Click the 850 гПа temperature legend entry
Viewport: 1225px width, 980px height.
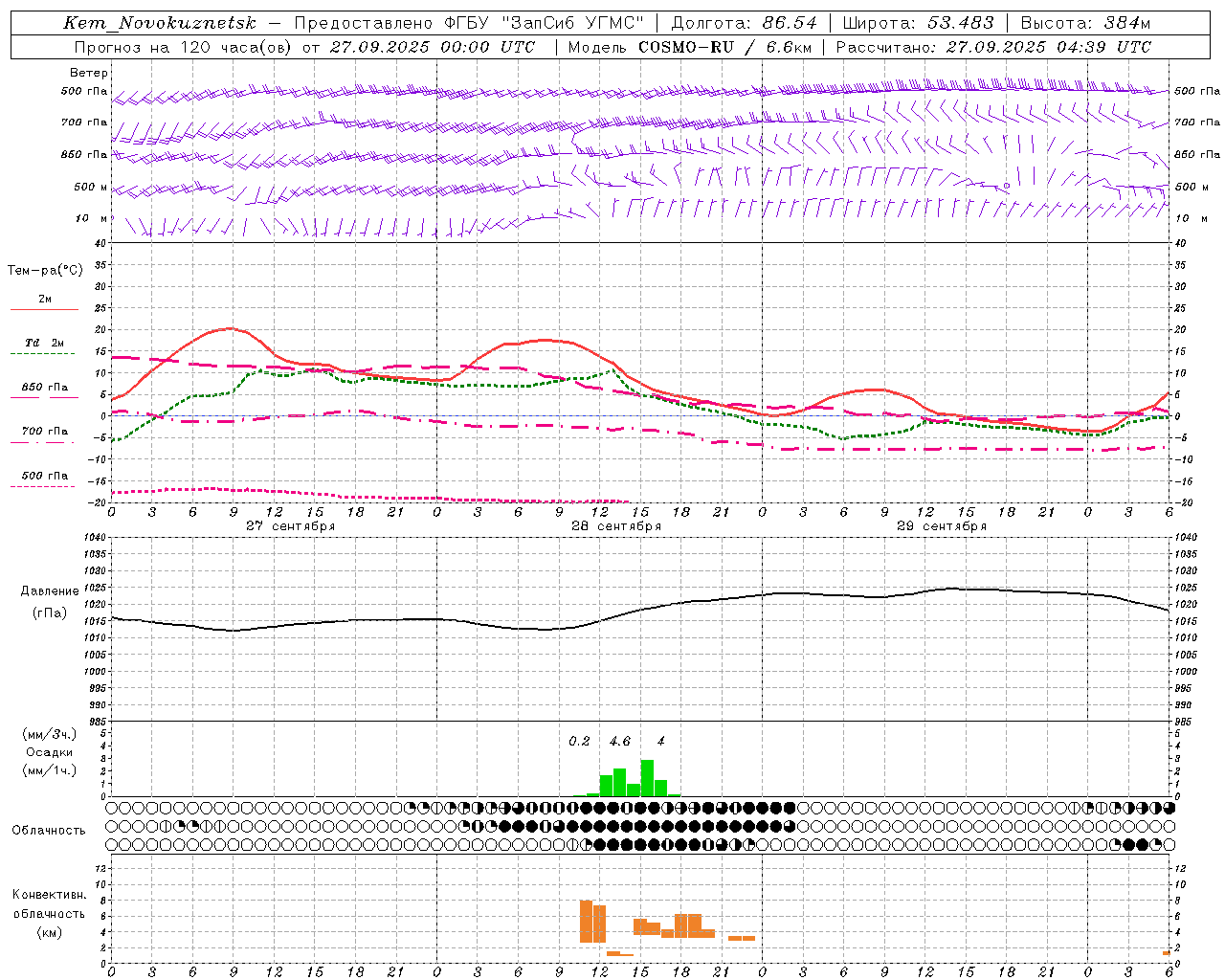tap(44, 388)
